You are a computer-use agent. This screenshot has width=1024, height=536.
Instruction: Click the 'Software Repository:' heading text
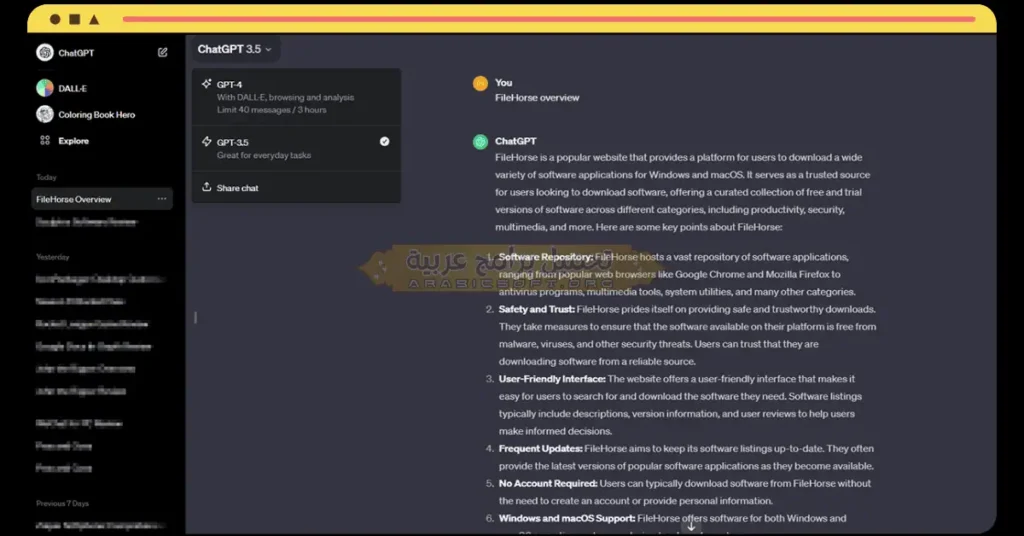coord(546,257)
